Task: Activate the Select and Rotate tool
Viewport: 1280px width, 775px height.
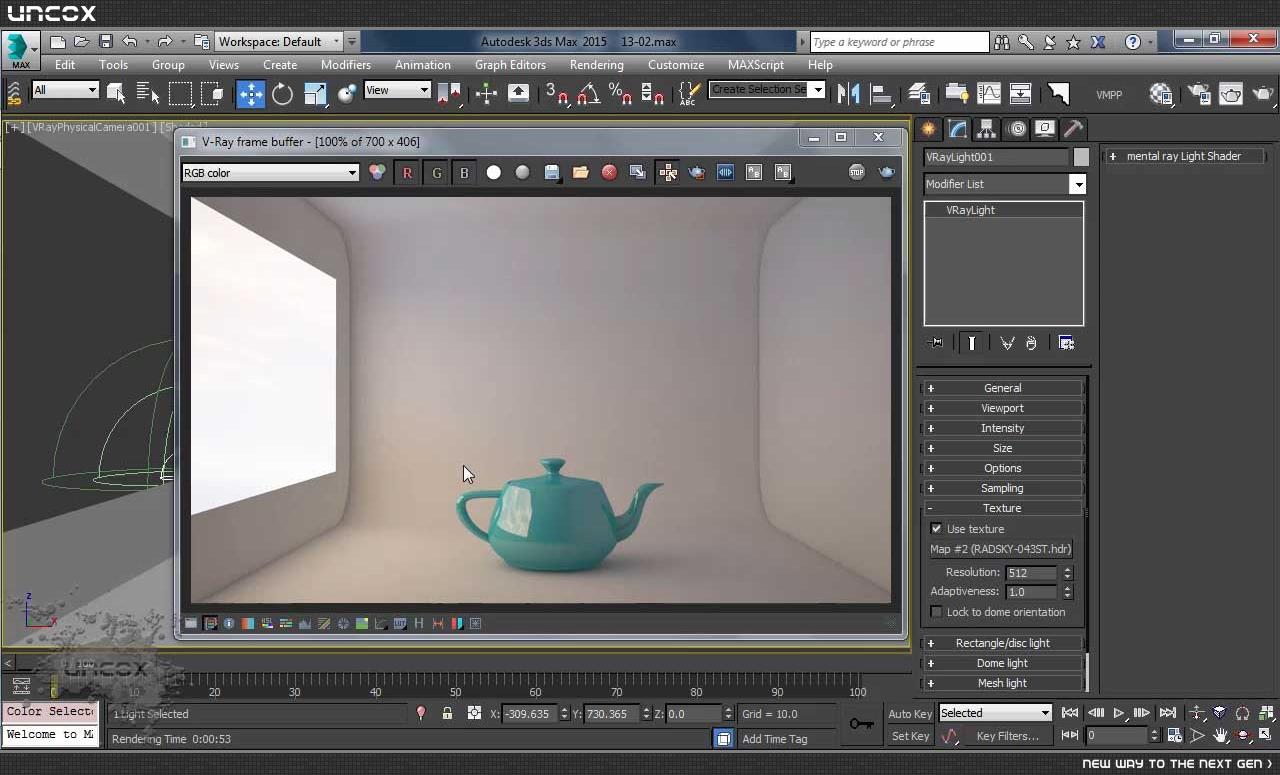Action: pyautogui.click(x=283, y=94)
